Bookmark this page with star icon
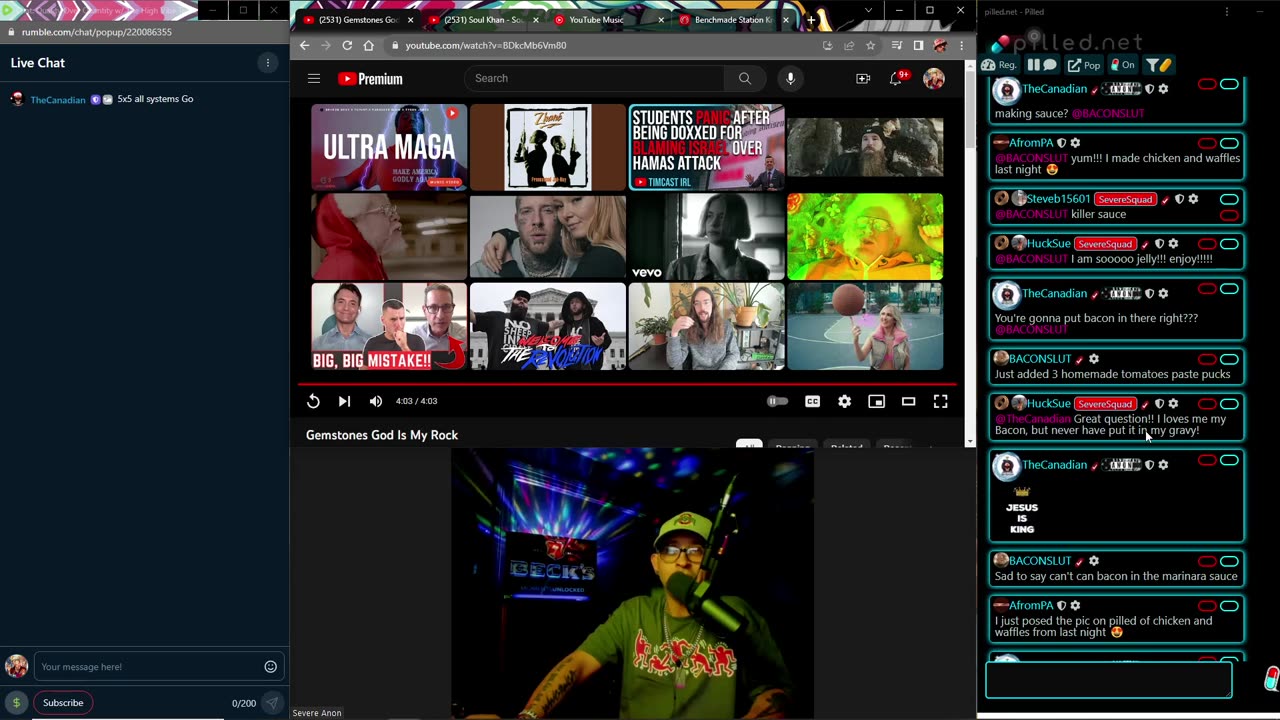The height and width of the screenshot is (720, 1280). point(870,45)
